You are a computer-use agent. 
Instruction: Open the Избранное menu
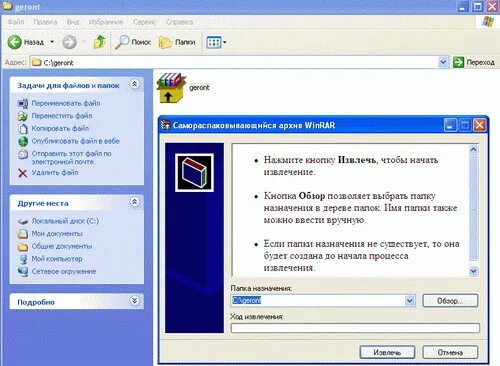pyautogui.click(x=106, y=22)
